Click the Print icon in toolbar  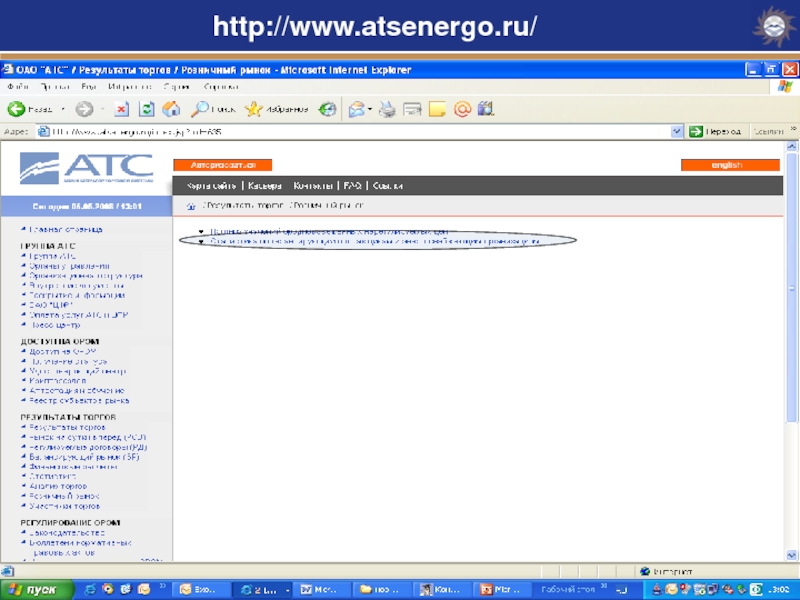388,109
